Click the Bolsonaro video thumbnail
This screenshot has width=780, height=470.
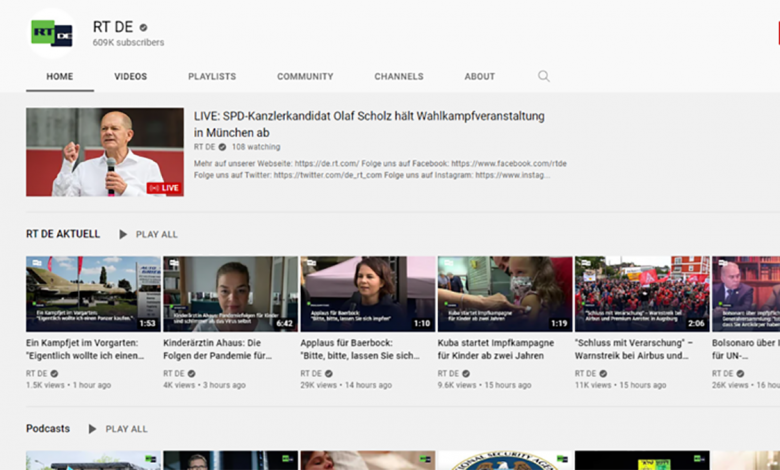point(746,294)
